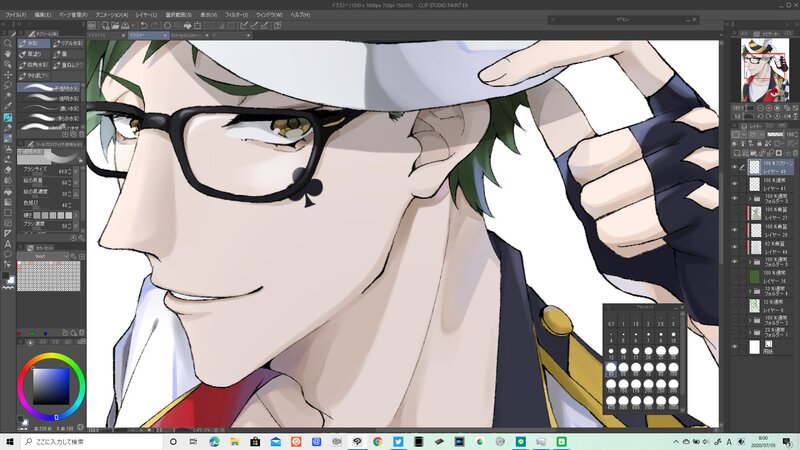The height and width of the screenshot is (450, 800).
Task: Toggle visibility of the 用紙 paper layer
Action: click(x=735, y=347)
